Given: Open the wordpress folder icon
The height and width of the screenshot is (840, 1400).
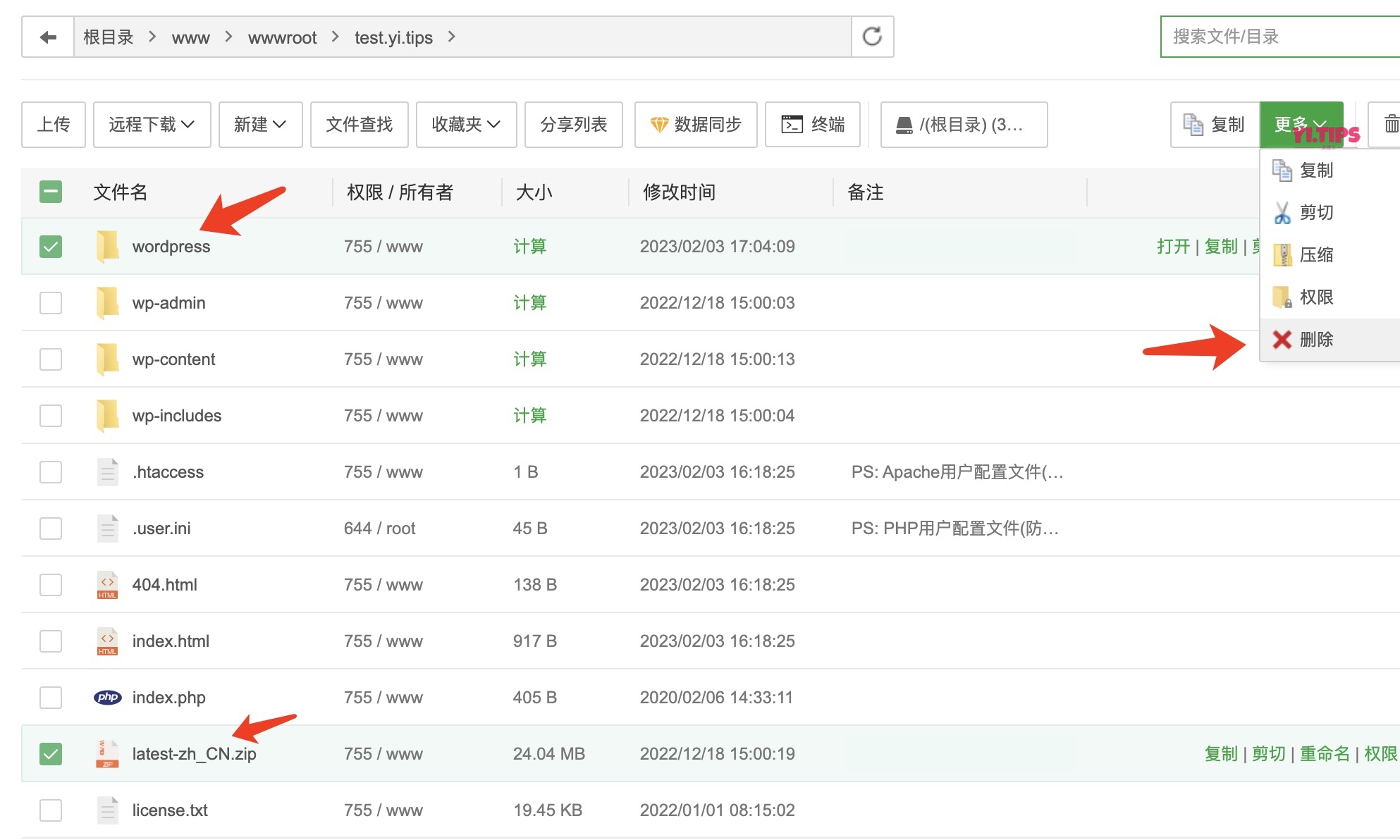Looking at the screenshot, I should (107, 247).
